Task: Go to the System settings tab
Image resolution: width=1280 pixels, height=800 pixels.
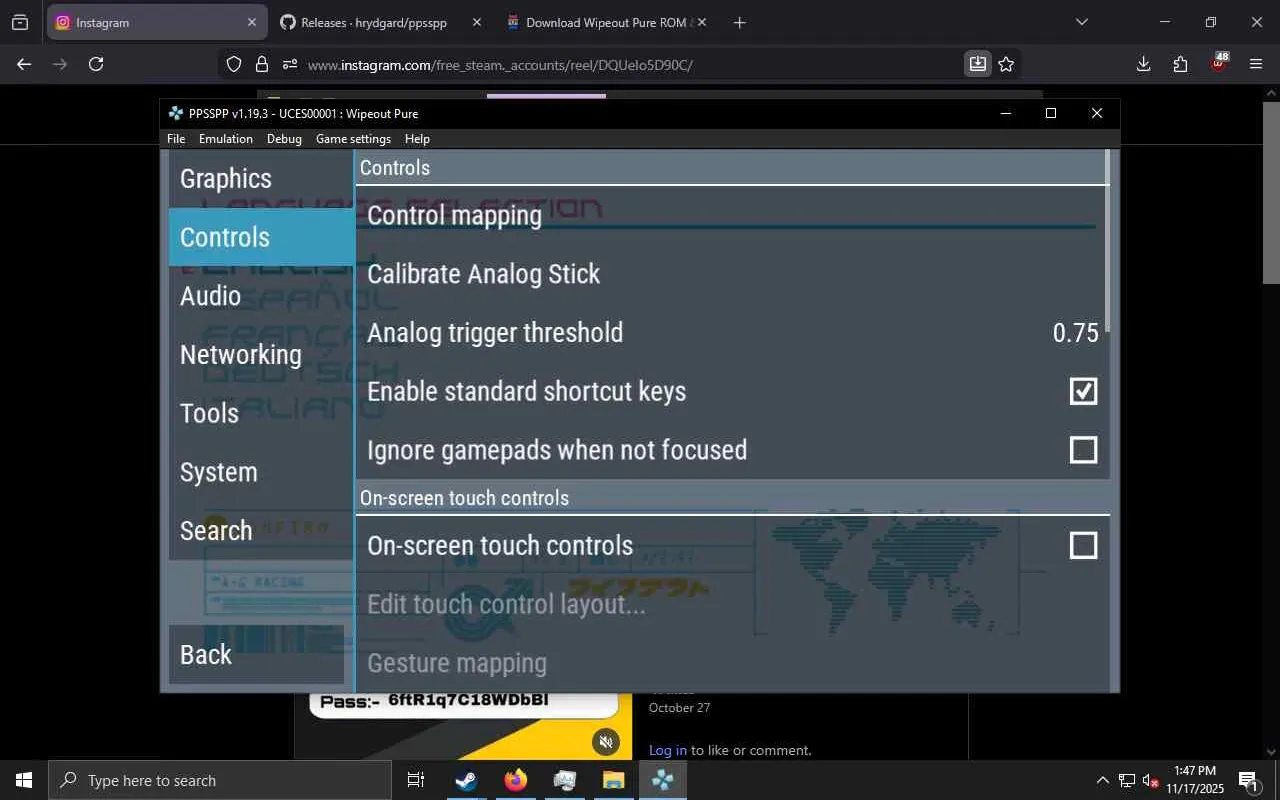Action: pyautogui.click(x=262, y=472)
